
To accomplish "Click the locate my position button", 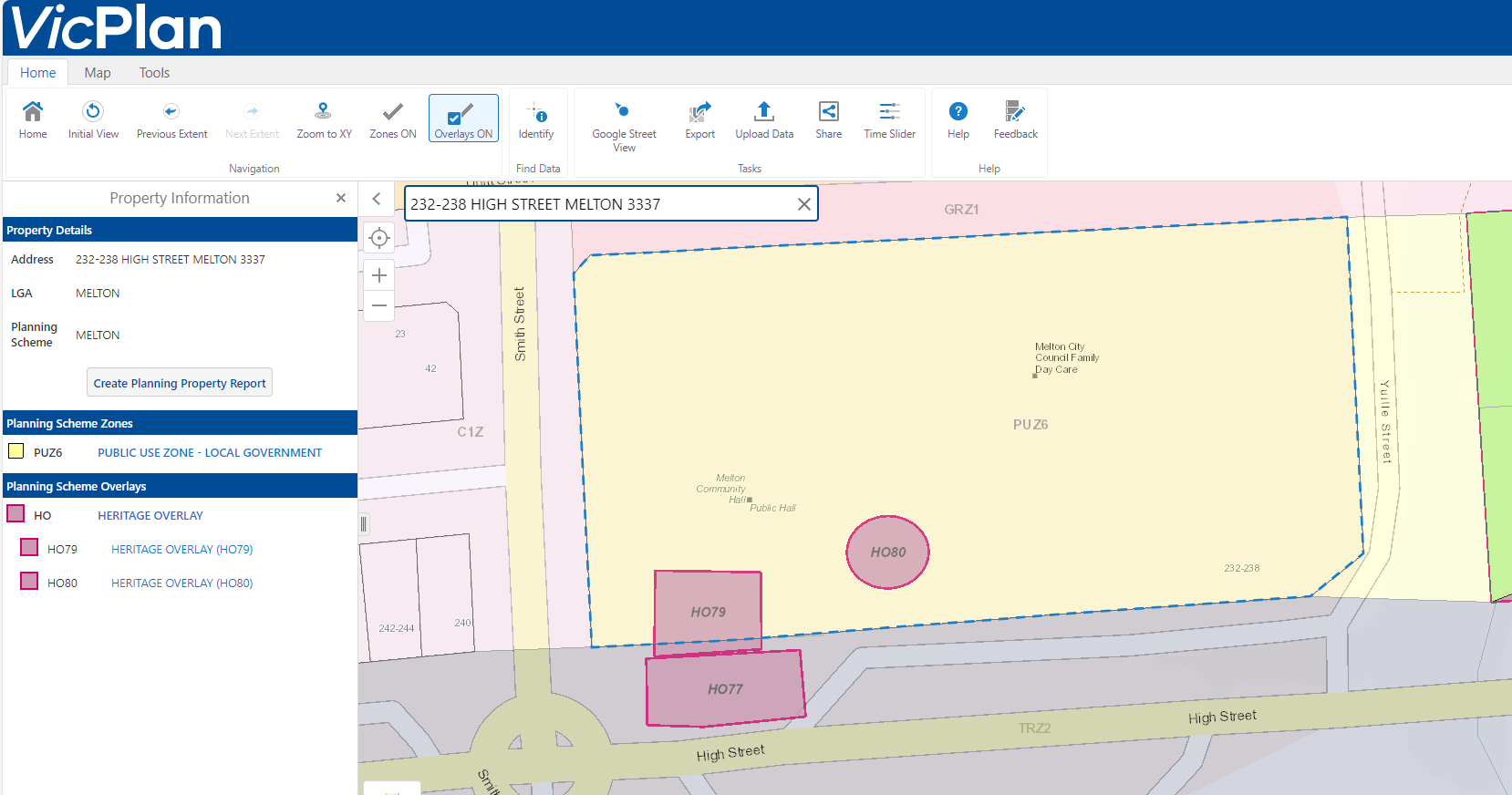I will [x=379, y=239].
